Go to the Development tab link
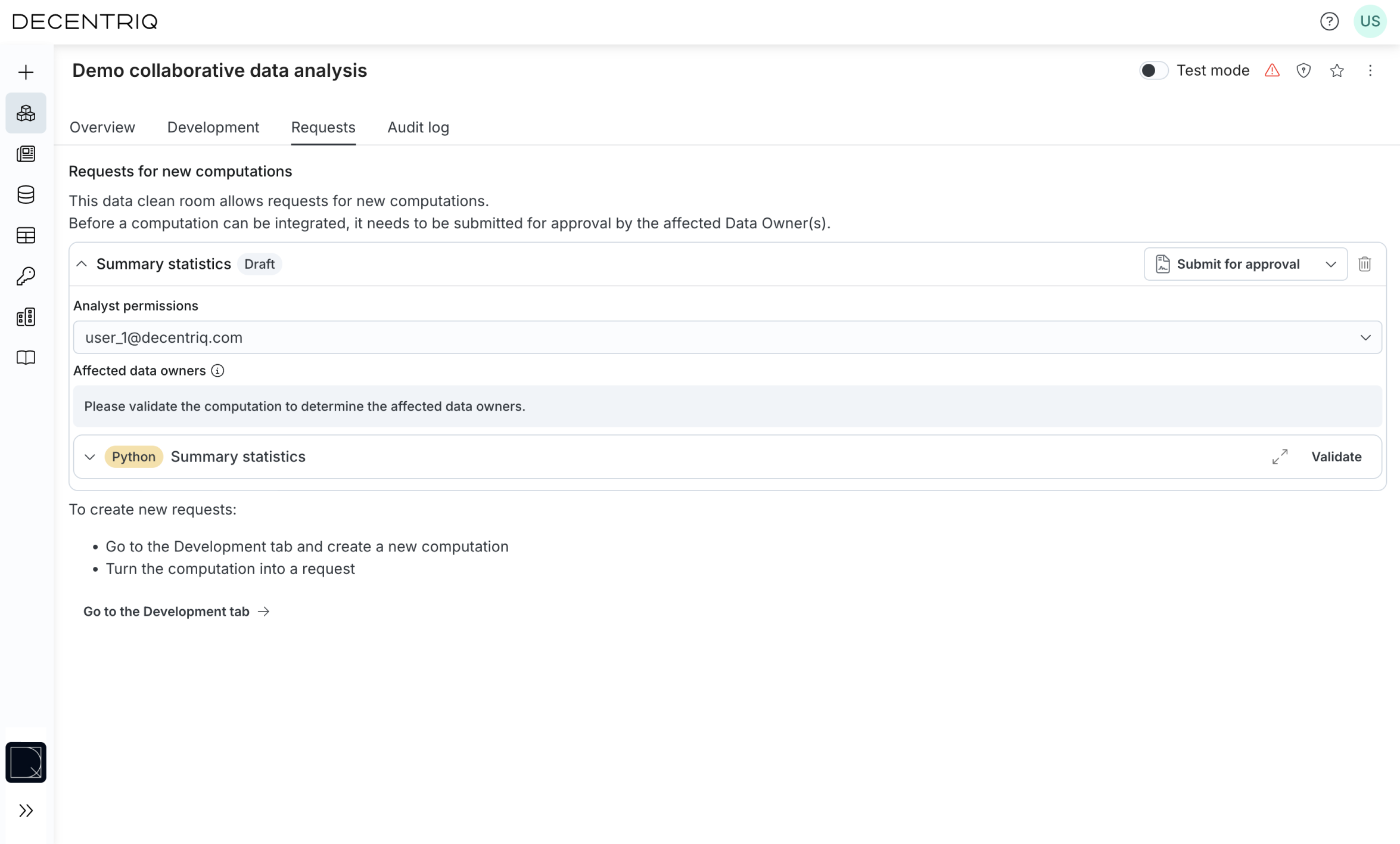The image size is (1400, 844). [176, 611]
